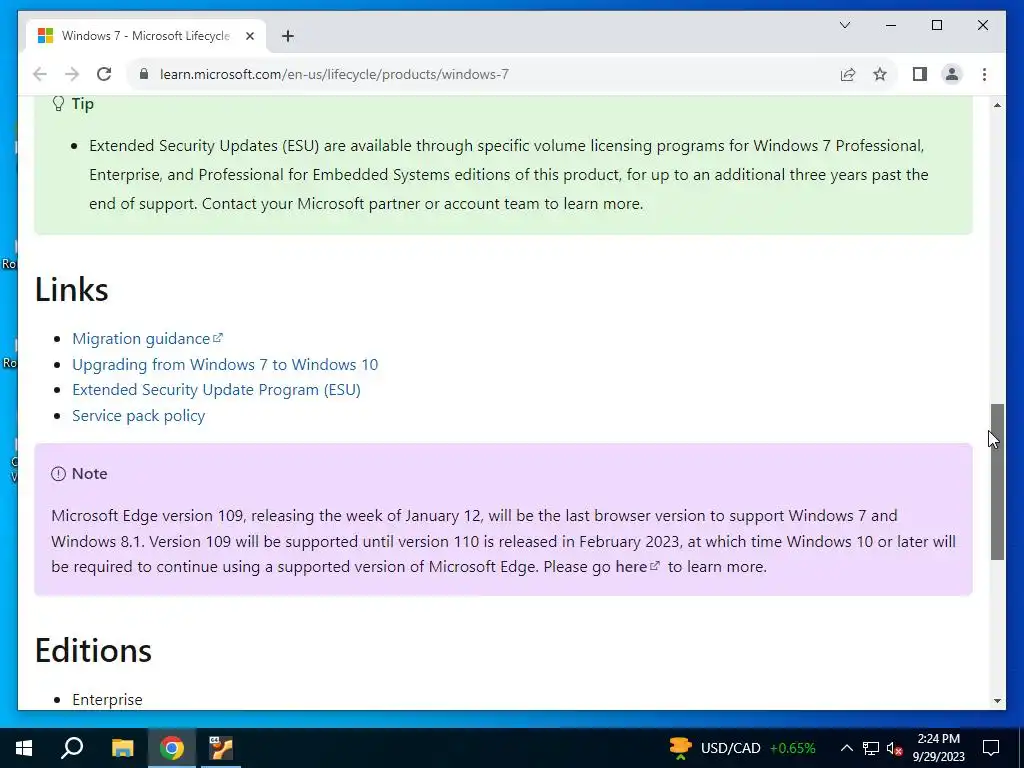The height and width of the screenshot is (768, 1024).
Task: Bookmark this tab with the star icon
Action: tap(880, 74)
